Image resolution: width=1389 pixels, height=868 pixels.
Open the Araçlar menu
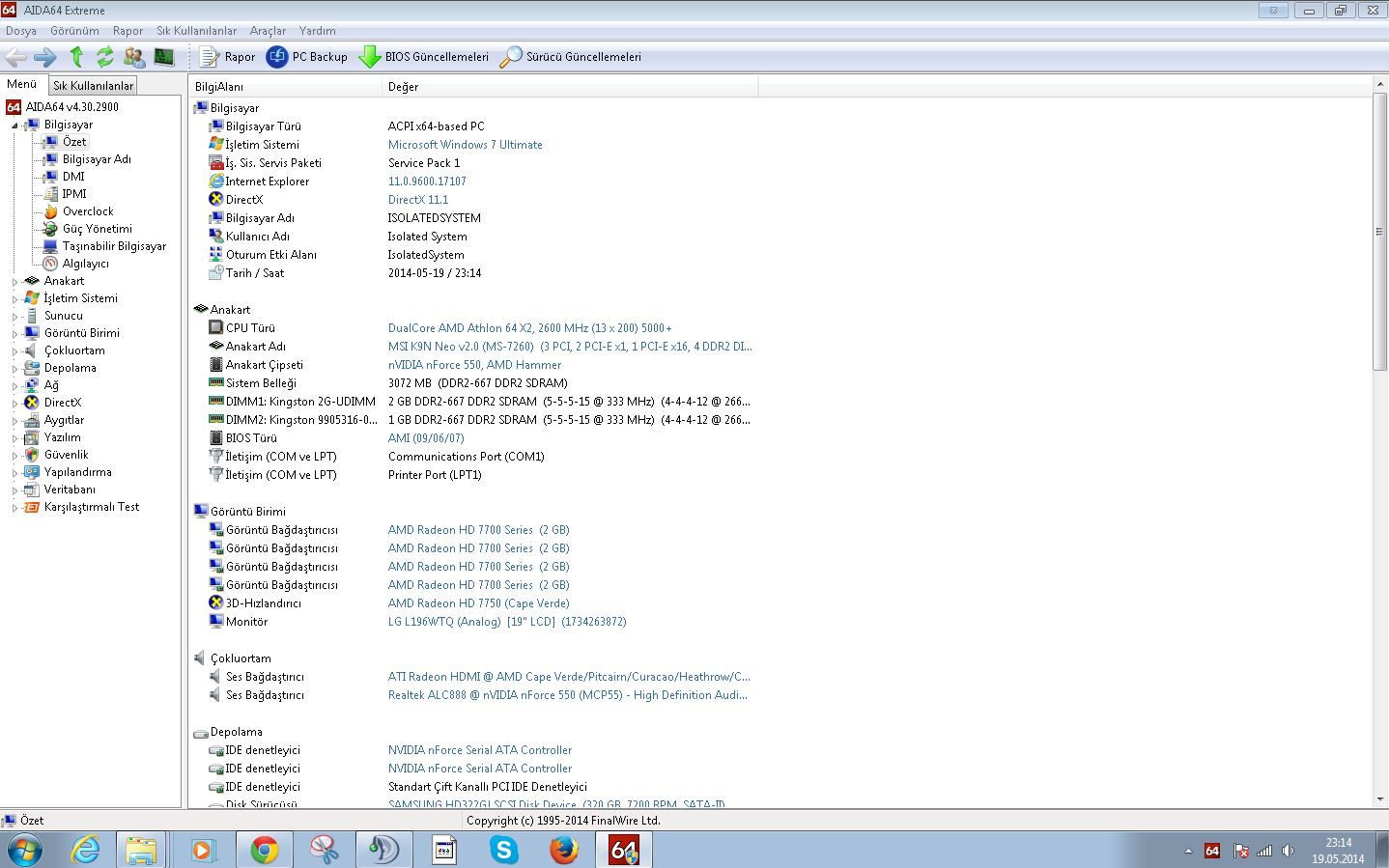pyautogui.click(x=268, y=31)
